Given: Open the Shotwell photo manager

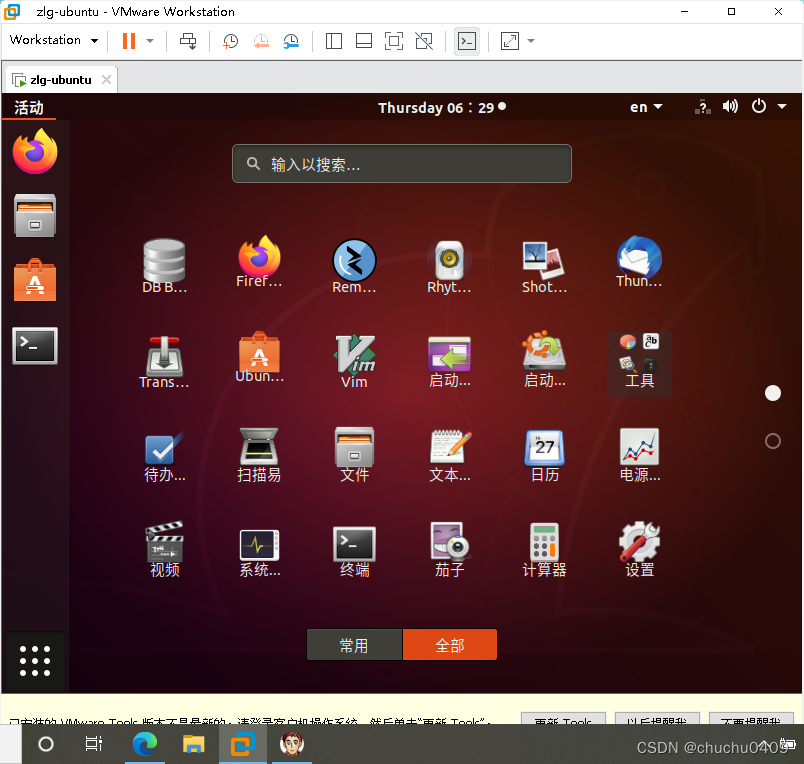Looking at the screenshot, I should coord(544,266).
